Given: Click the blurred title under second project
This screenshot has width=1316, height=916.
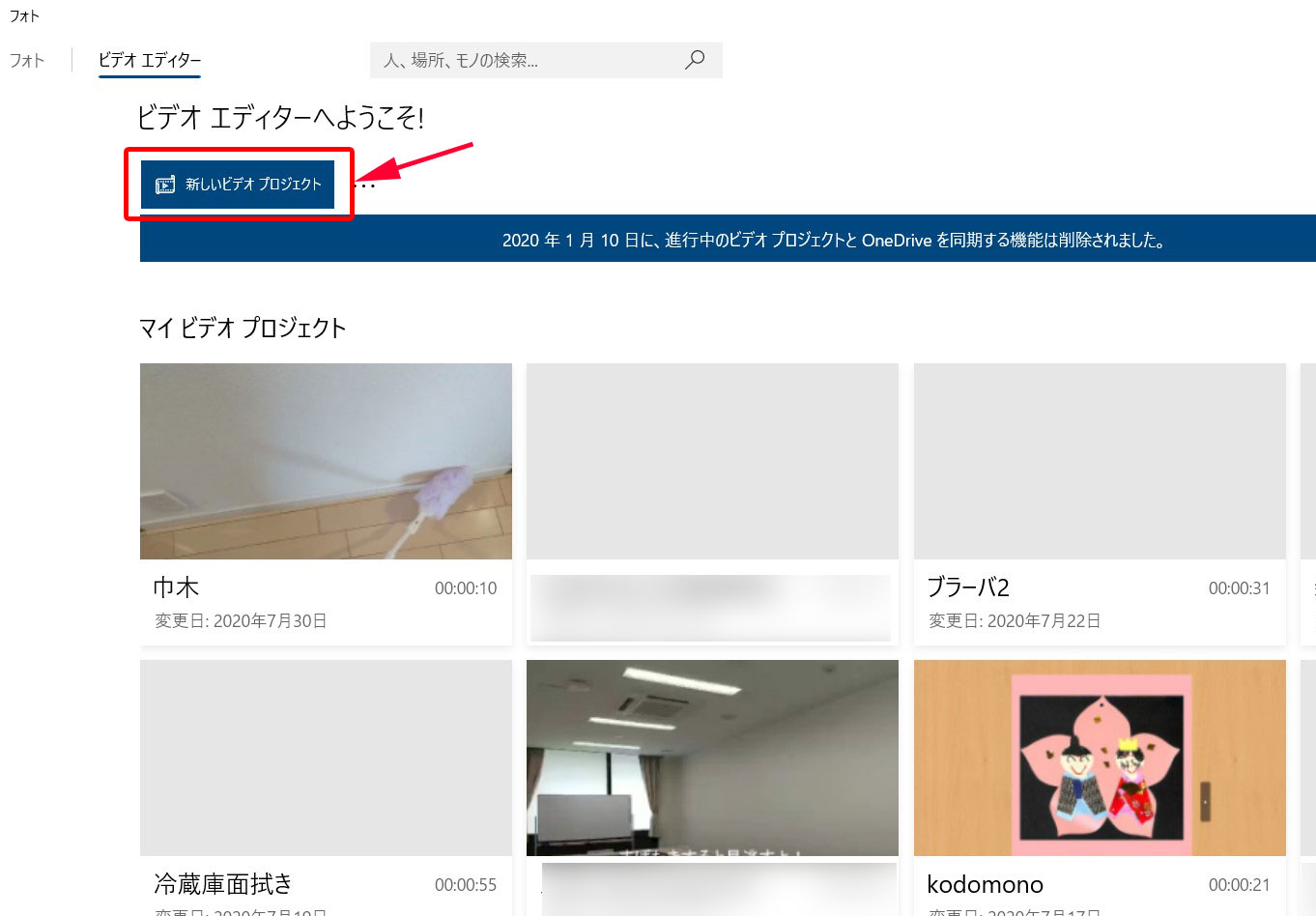Looking at the screenshot, I should (x=710, y=607).
